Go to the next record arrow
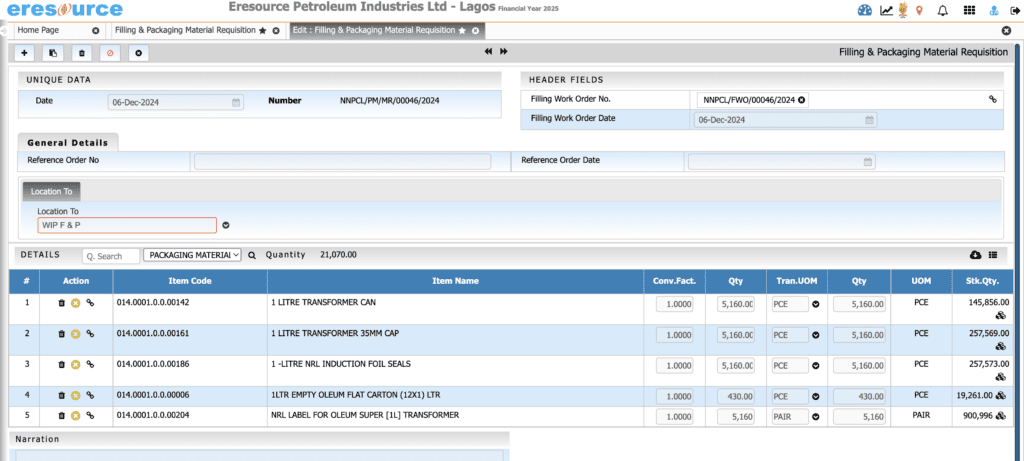 504,52
